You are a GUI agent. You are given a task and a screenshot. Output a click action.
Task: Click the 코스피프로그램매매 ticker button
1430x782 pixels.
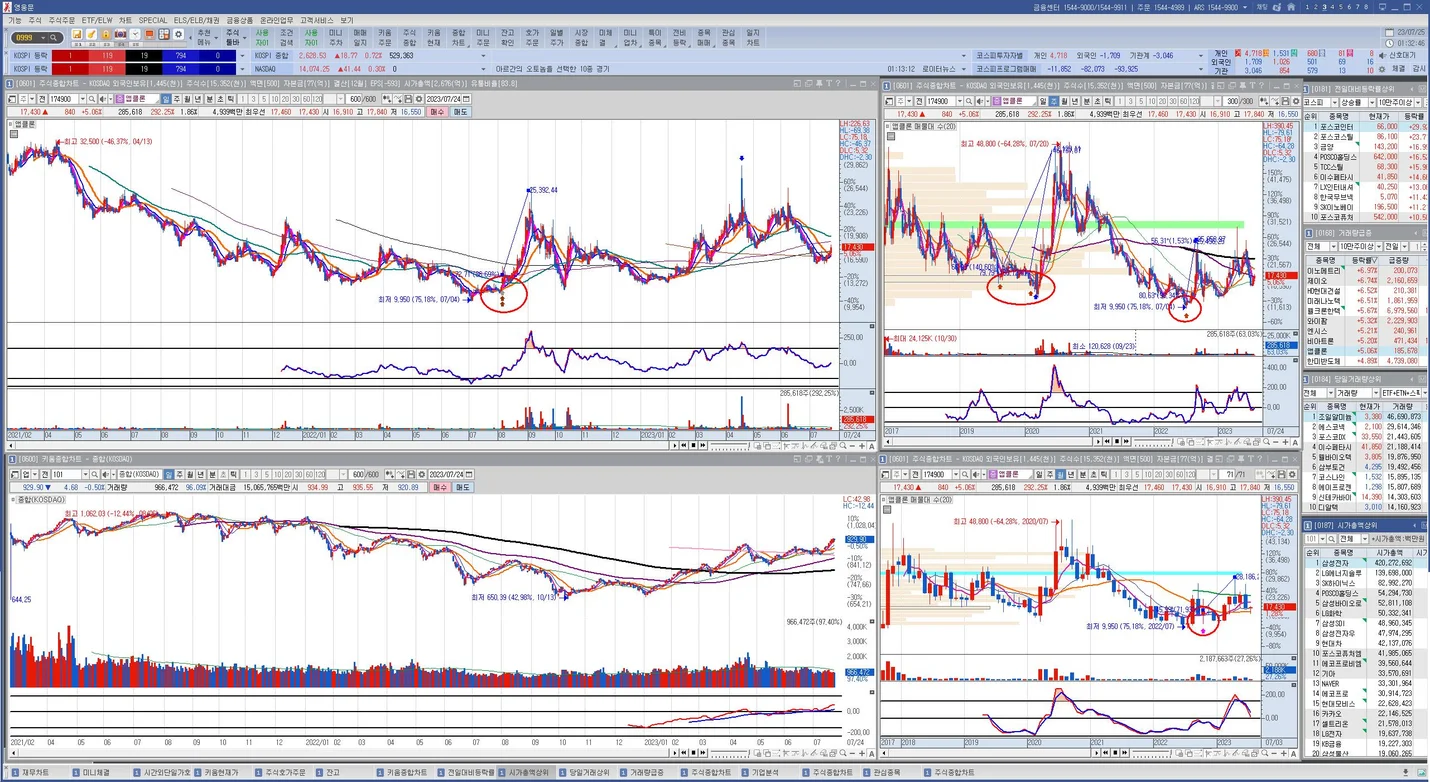(x=1006, y=68)
